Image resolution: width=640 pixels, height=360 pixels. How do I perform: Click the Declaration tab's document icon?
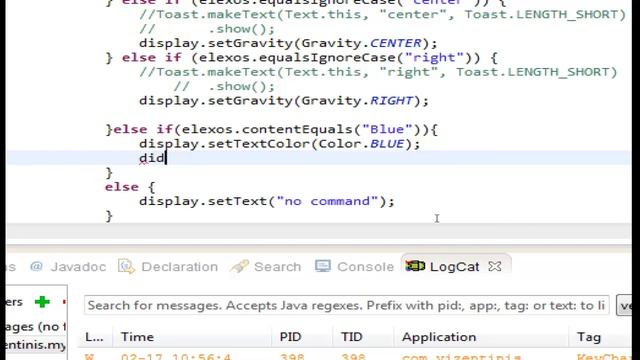point(126,267)
